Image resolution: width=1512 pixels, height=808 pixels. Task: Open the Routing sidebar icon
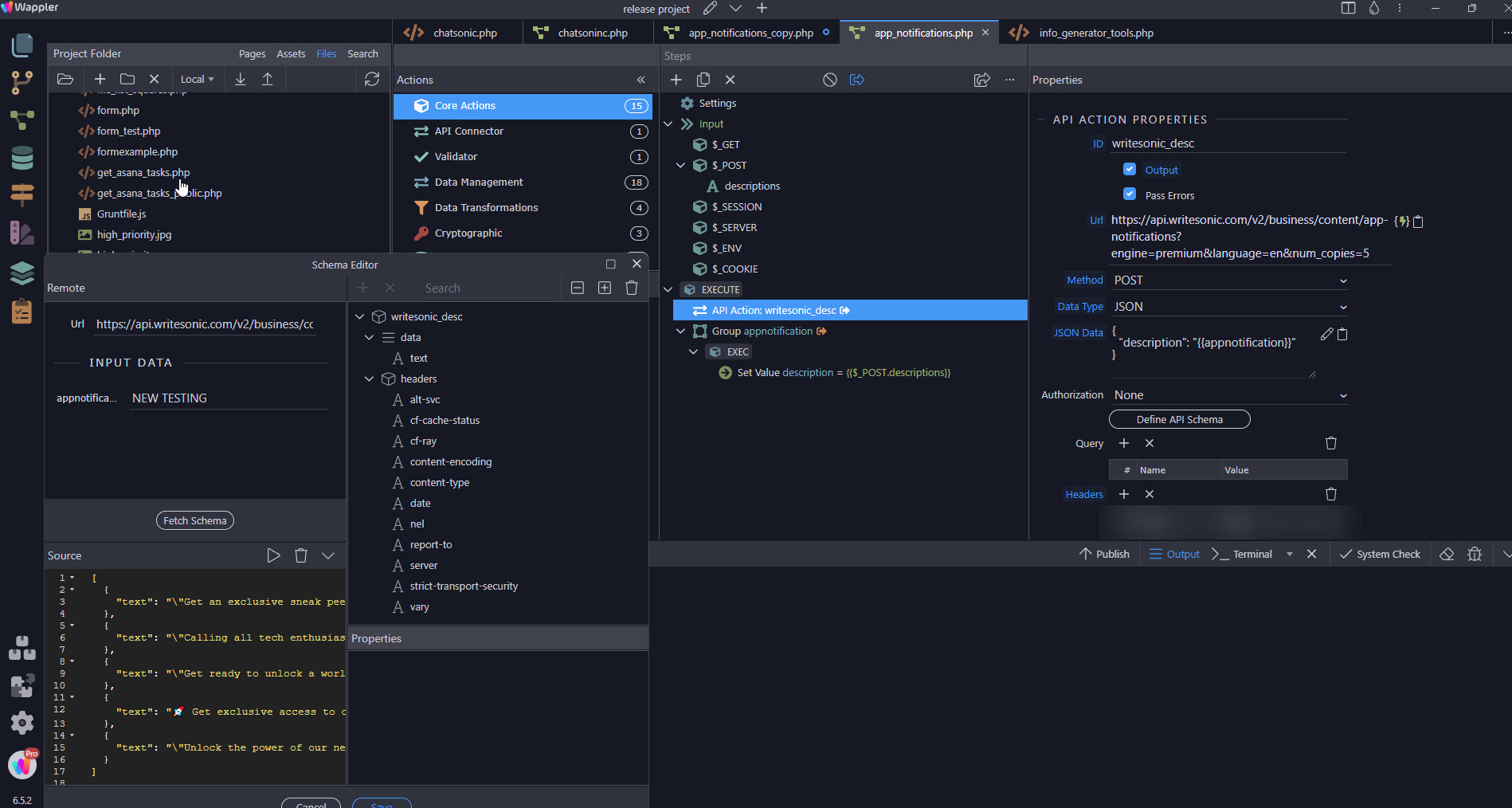tap(22, 194)
